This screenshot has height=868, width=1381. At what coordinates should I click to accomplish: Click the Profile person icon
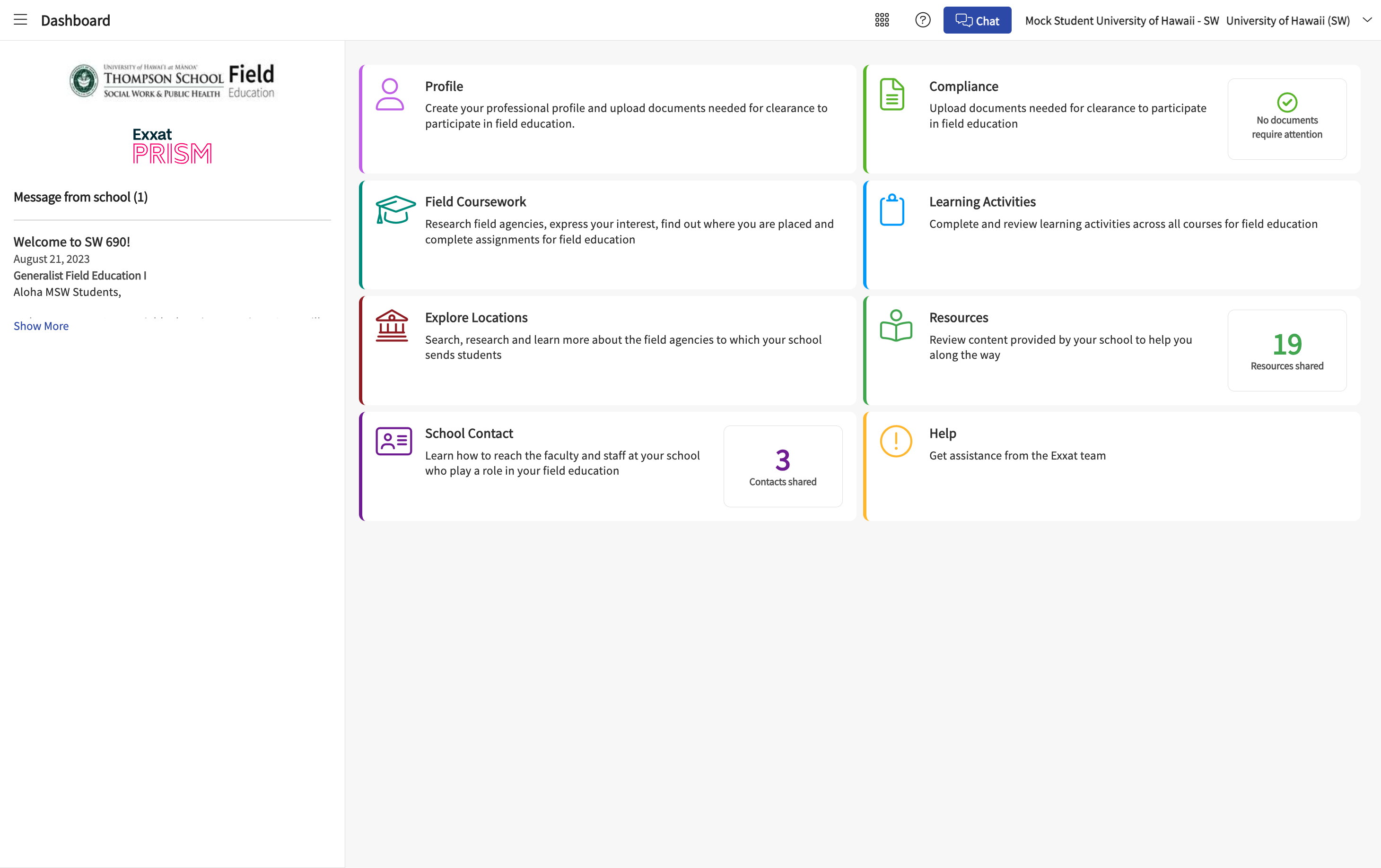(390, 95)
